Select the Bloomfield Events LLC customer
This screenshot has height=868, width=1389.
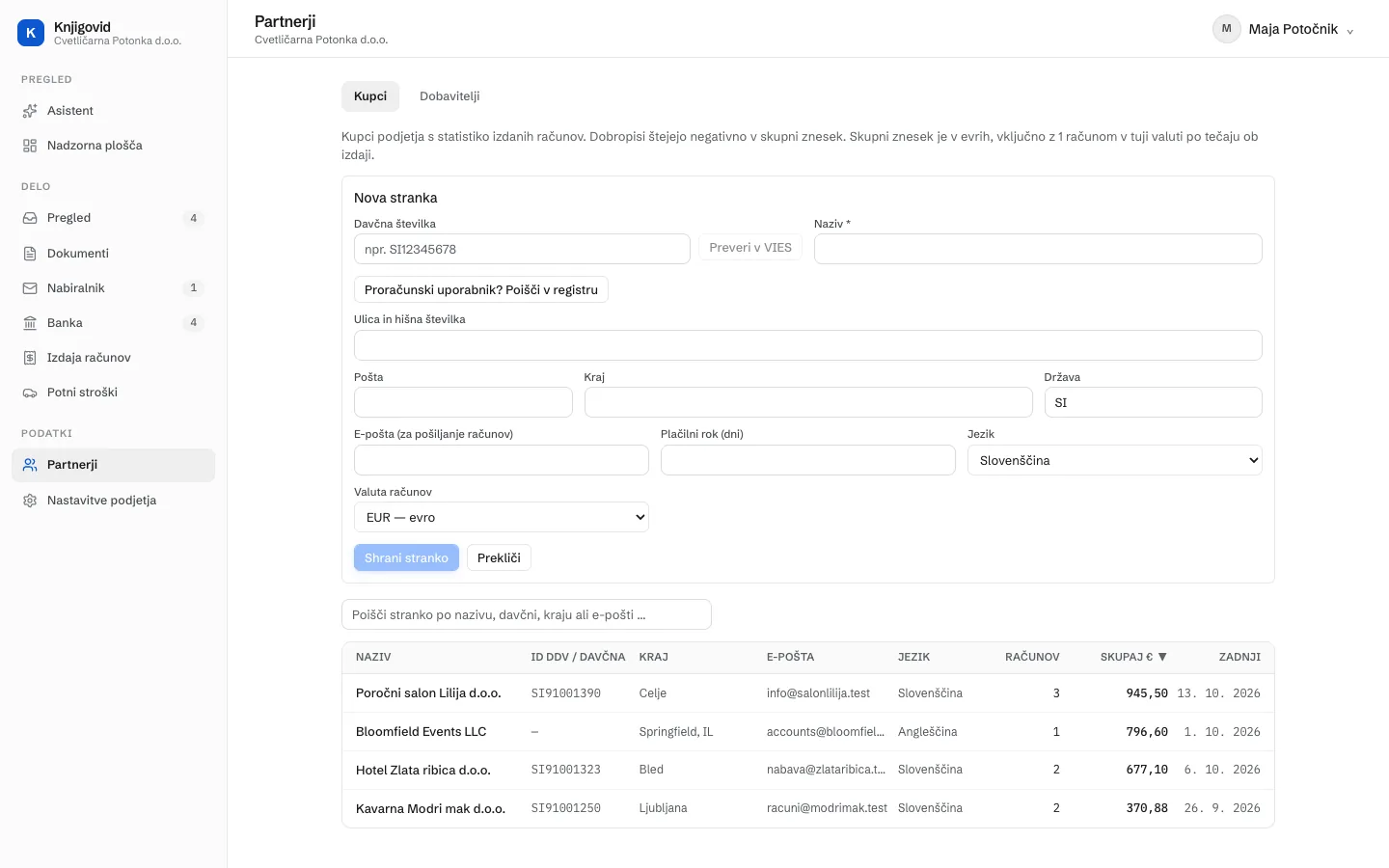coord(808,732)
